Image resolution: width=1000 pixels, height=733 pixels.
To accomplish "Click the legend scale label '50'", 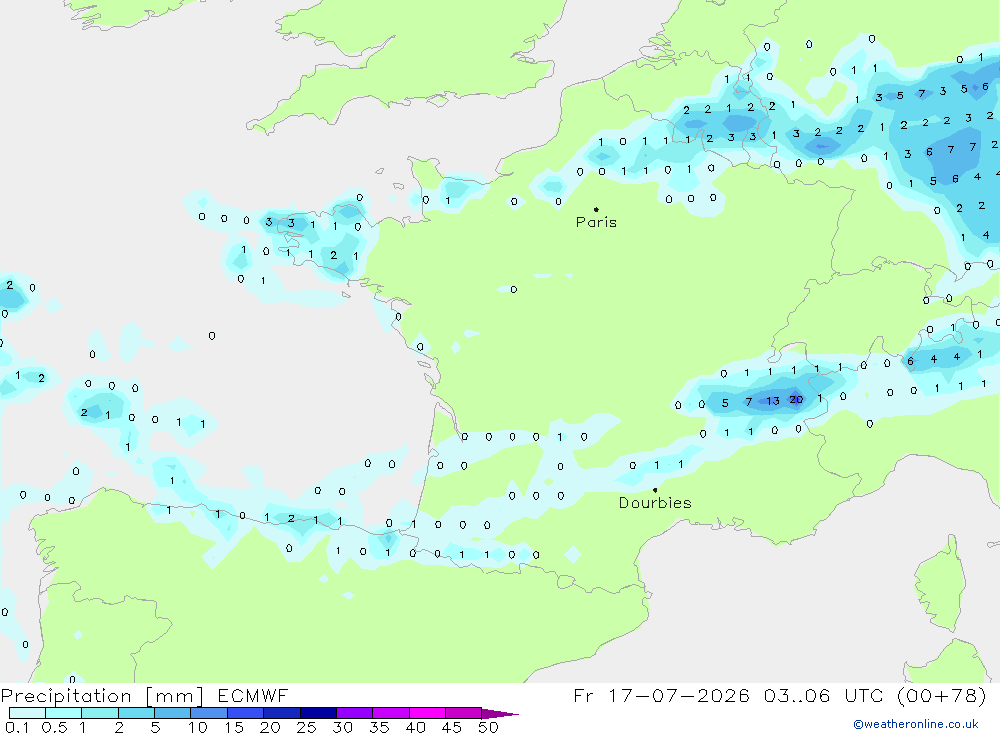I will [488, 727].
